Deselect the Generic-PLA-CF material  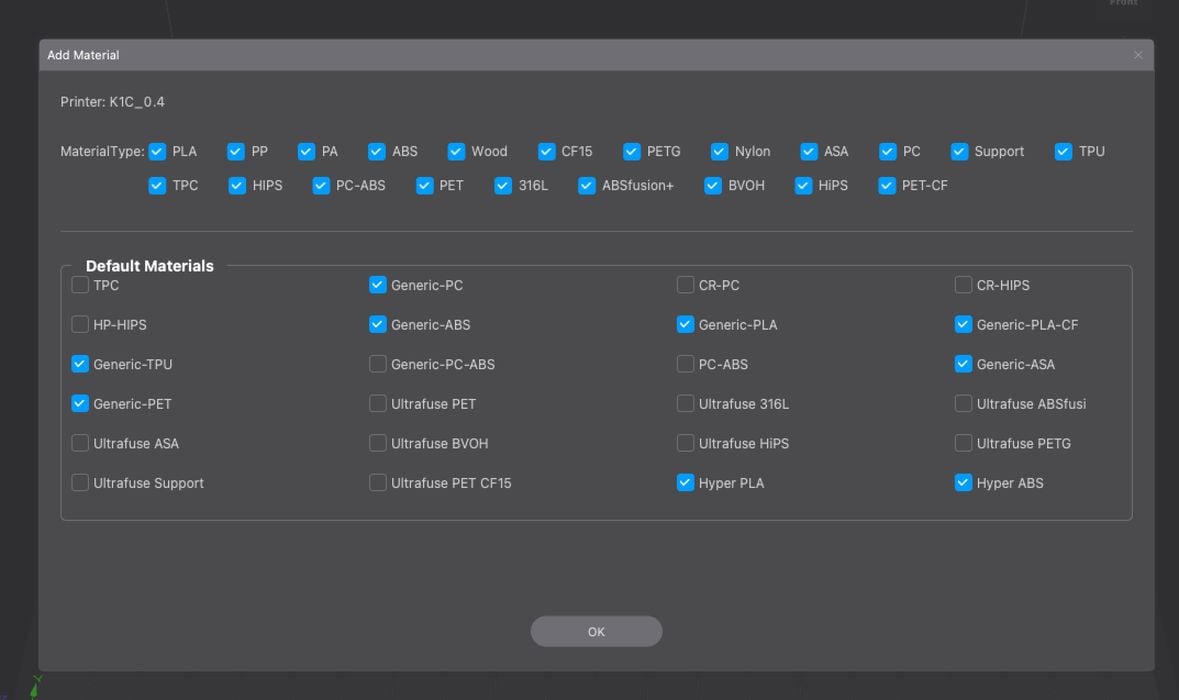click(x=963, y=325)
